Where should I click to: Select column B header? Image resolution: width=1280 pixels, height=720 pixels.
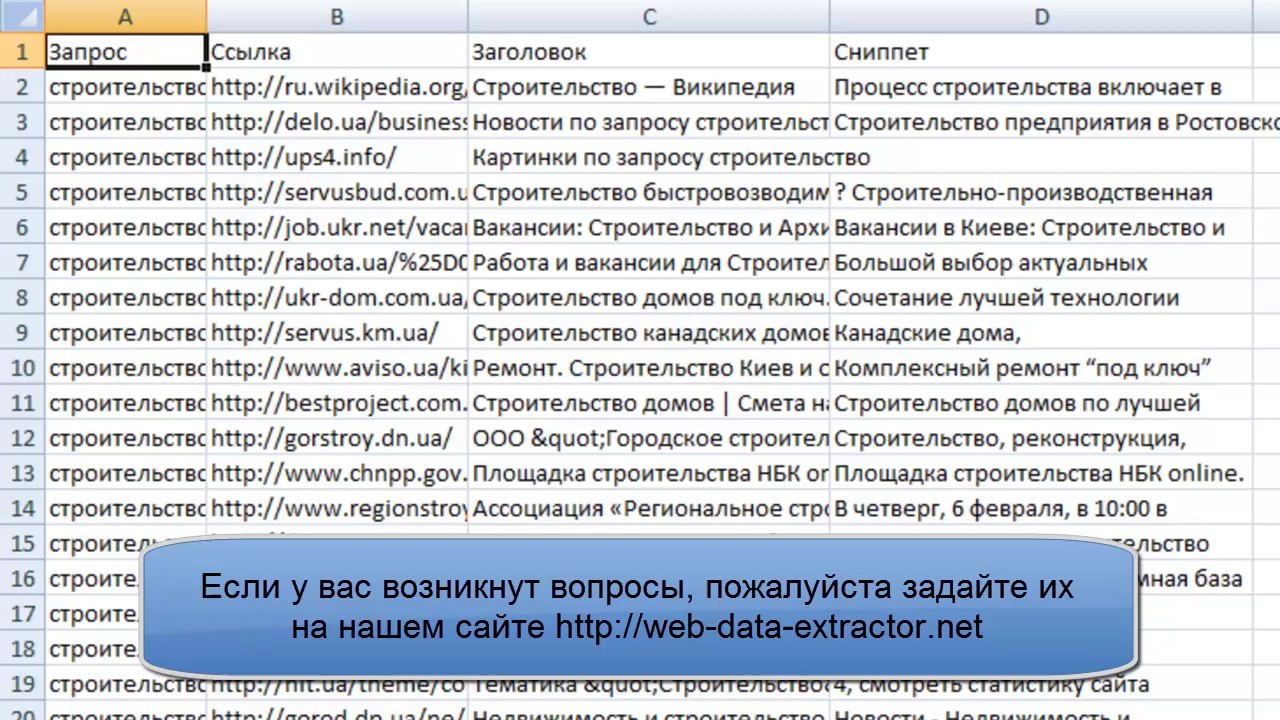[338, 16]
